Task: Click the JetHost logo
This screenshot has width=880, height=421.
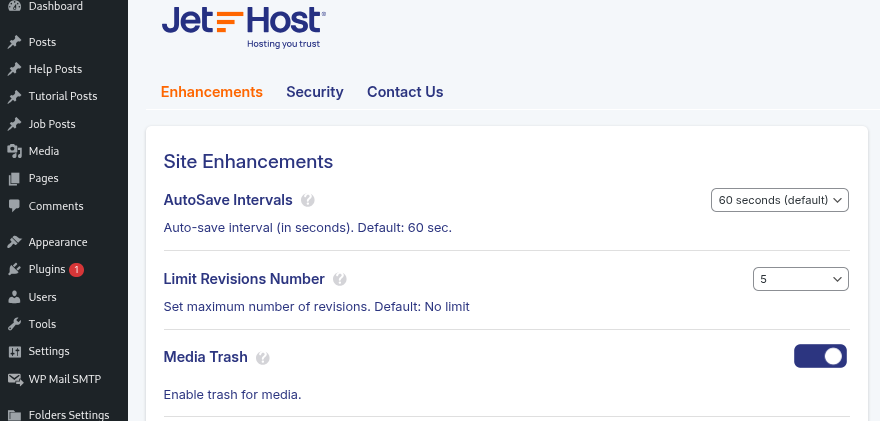Action: click(x=244, y=27)
